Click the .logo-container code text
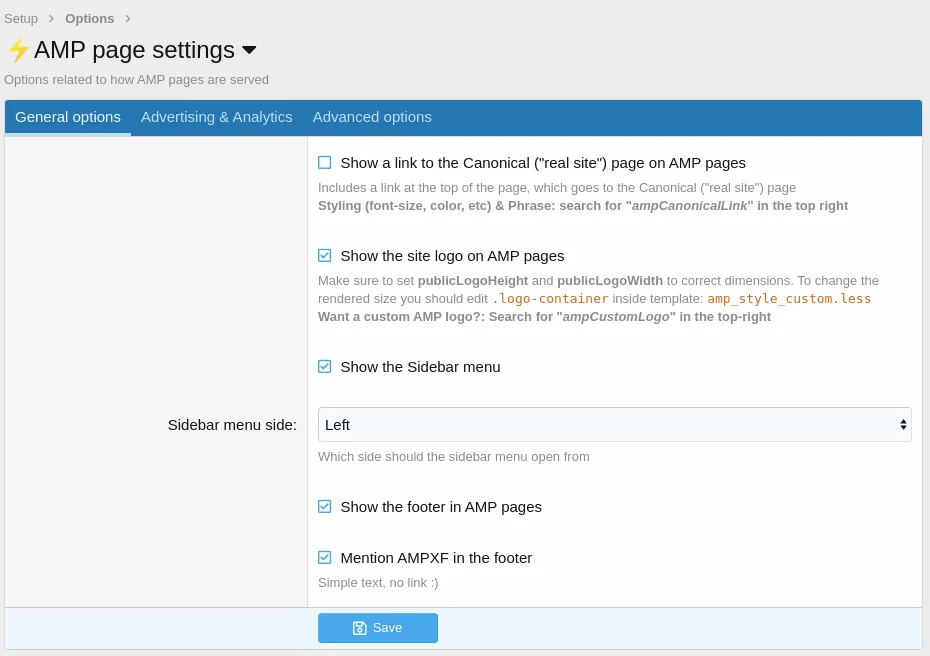 coord(550,299)
